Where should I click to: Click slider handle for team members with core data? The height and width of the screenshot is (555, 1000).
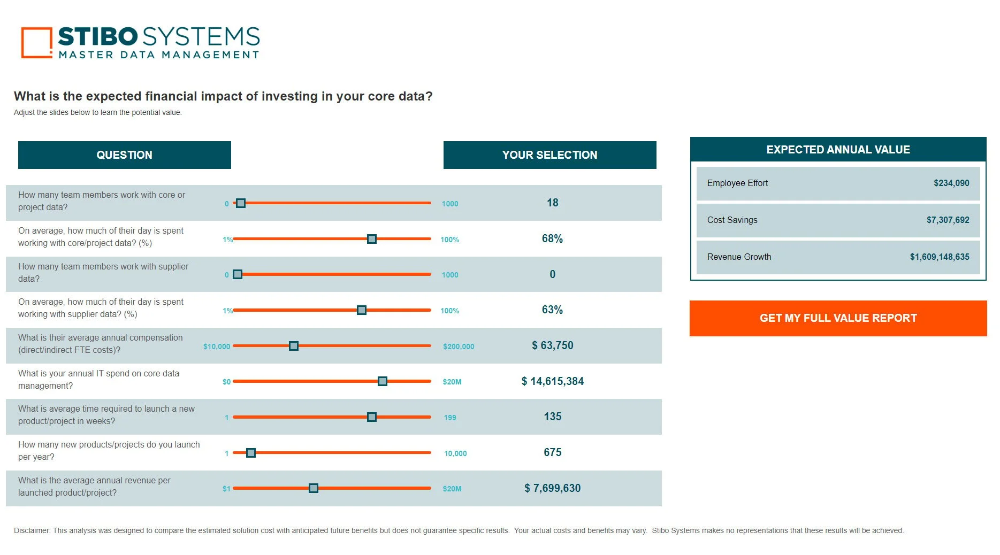point(241,203)
